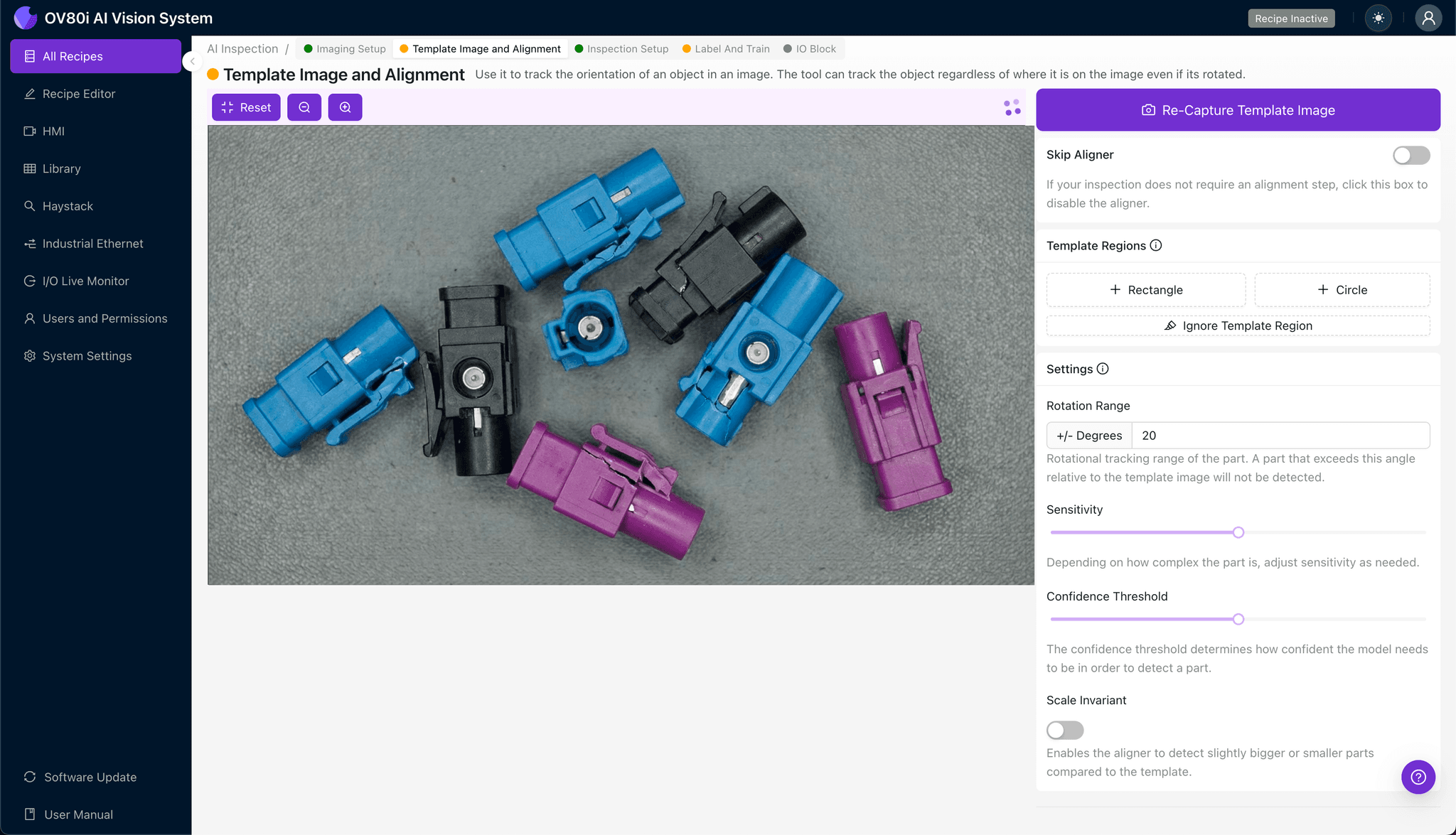Open Haystack from the sidebar
1456x835 pixels.
tap(68, 206)
